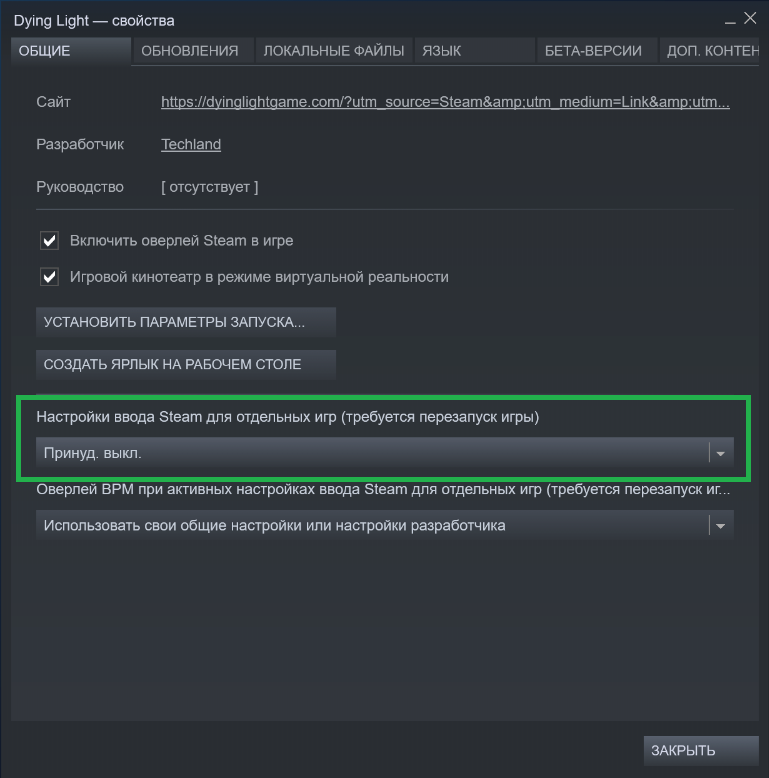This screenshot has height=778, width=769.
Task: Select the ОБЩИЕ tab
Action: pyautogui.click(x=70, y=51)
